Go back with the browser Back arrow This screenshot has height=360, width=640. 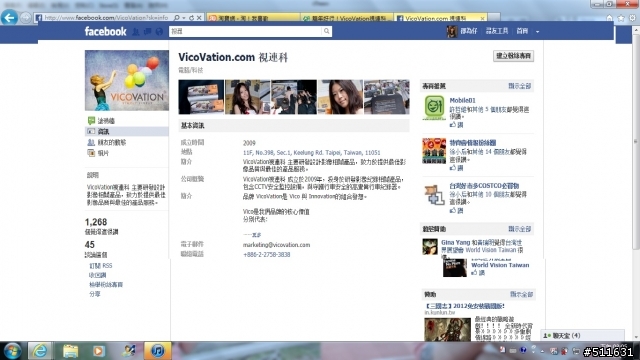[9, 18]
